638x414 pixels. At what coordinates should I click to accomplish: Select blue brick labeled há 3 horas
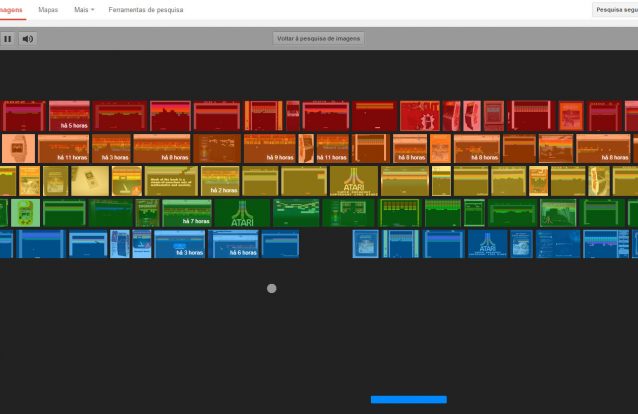(179, 244)
